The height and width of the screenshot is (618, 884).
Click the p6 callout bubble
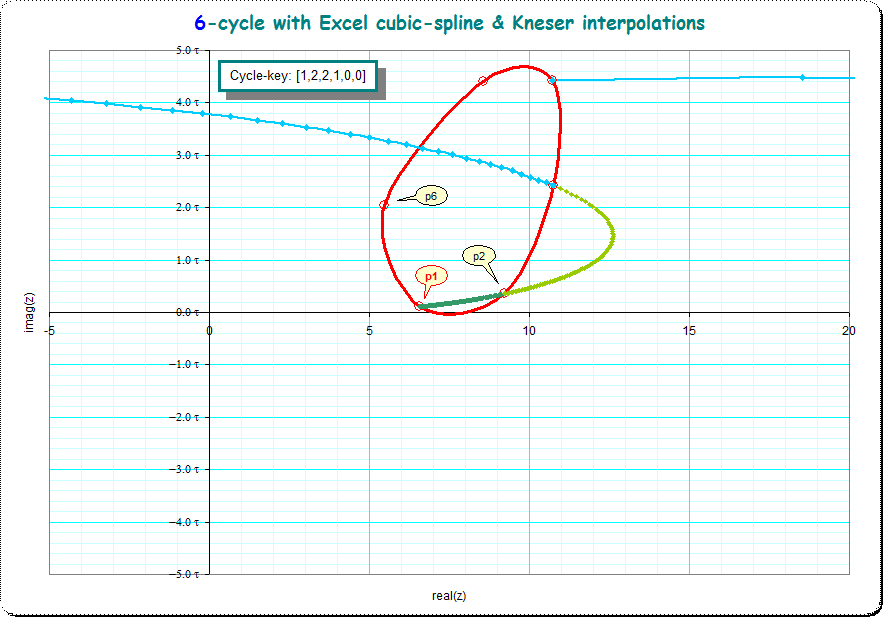431,196
